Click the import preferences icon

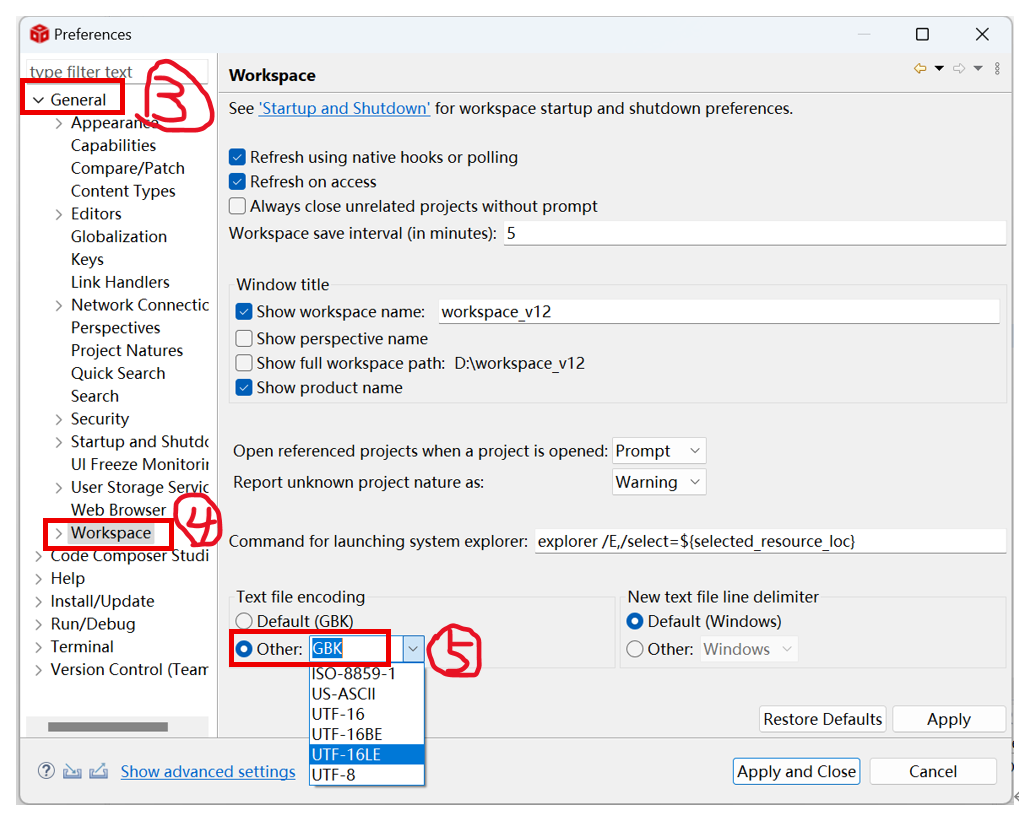click(72, 771)
